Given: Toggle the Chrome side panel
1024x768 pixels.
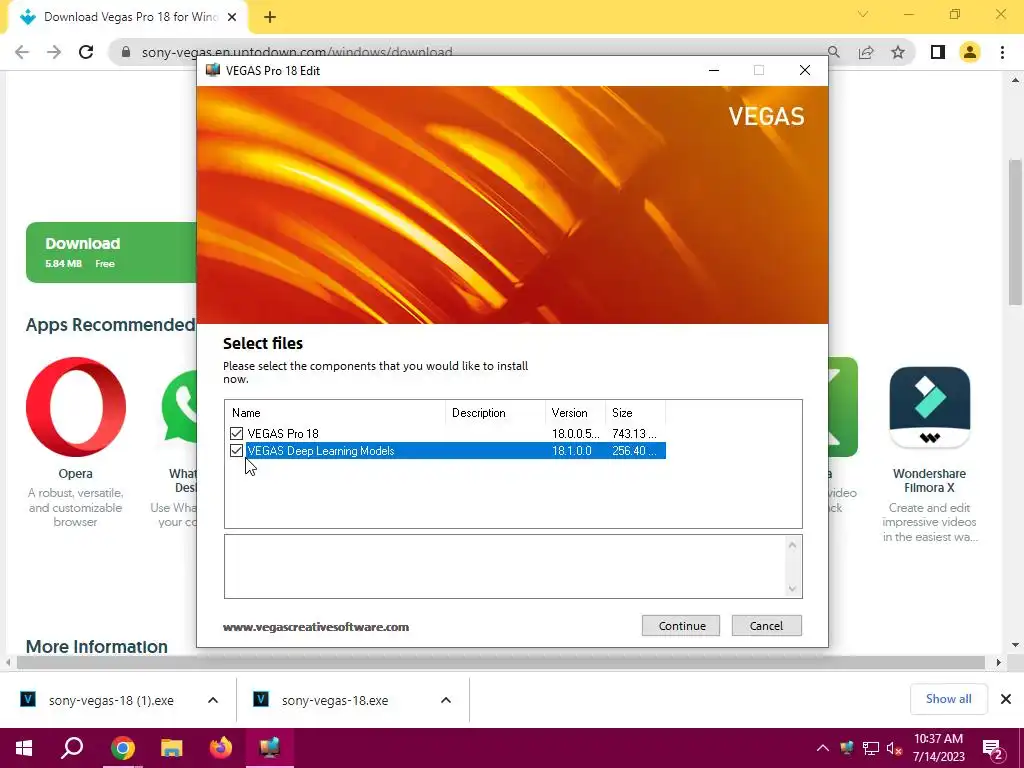Looking at the screenshot, I should pos(938,52).
